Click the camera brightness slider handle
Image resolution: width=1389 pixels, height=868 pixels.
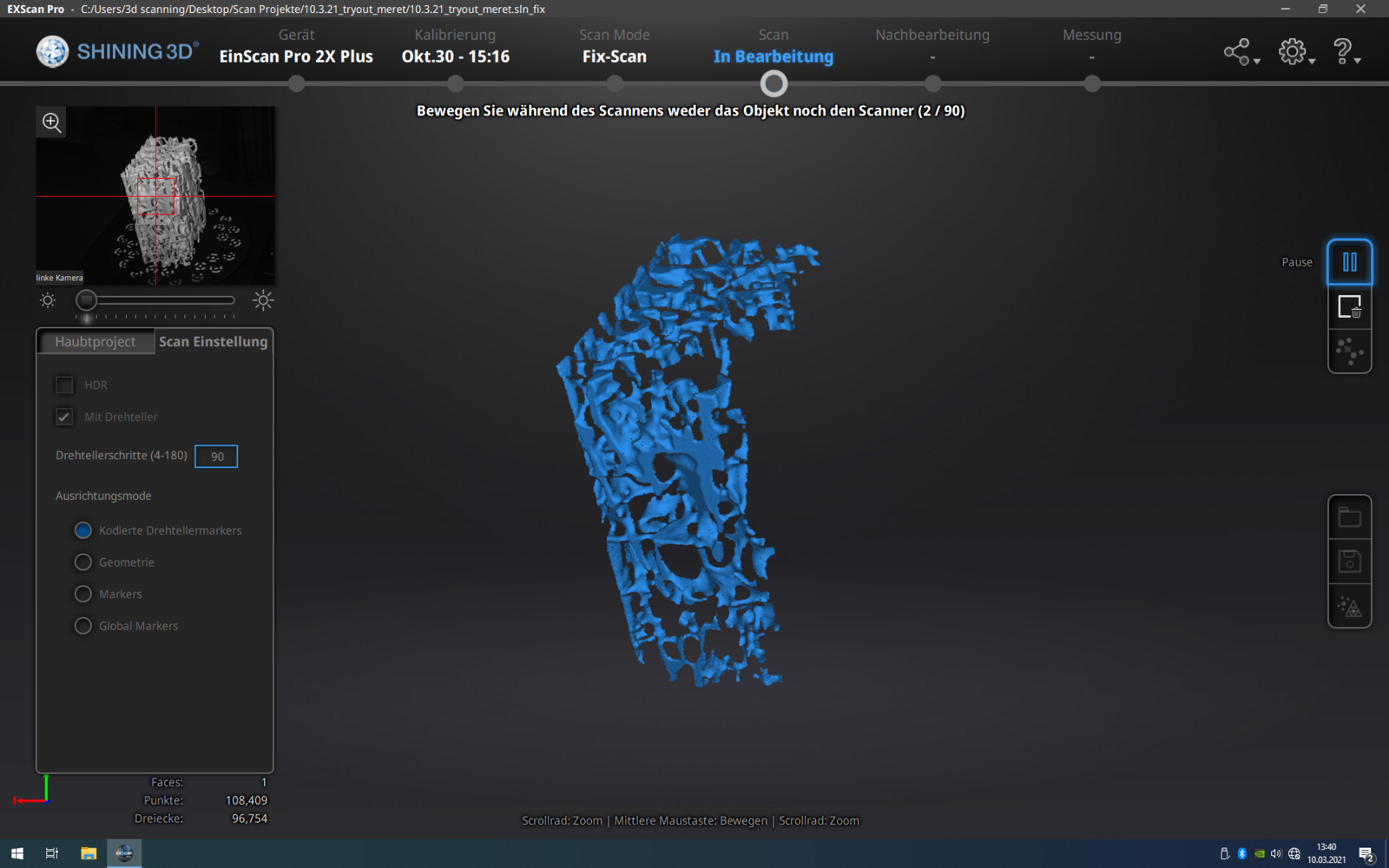[86, 300]
